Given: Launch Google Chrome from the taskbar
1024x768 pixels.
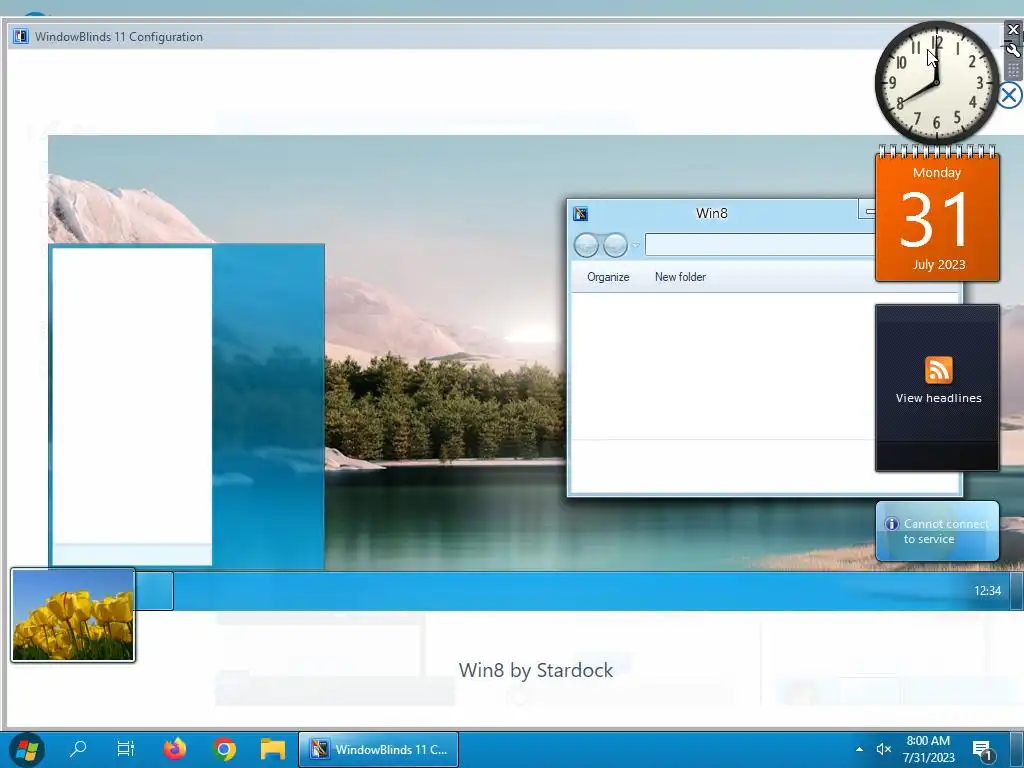Looking at the screenshot, I should (x=224, y=749).
